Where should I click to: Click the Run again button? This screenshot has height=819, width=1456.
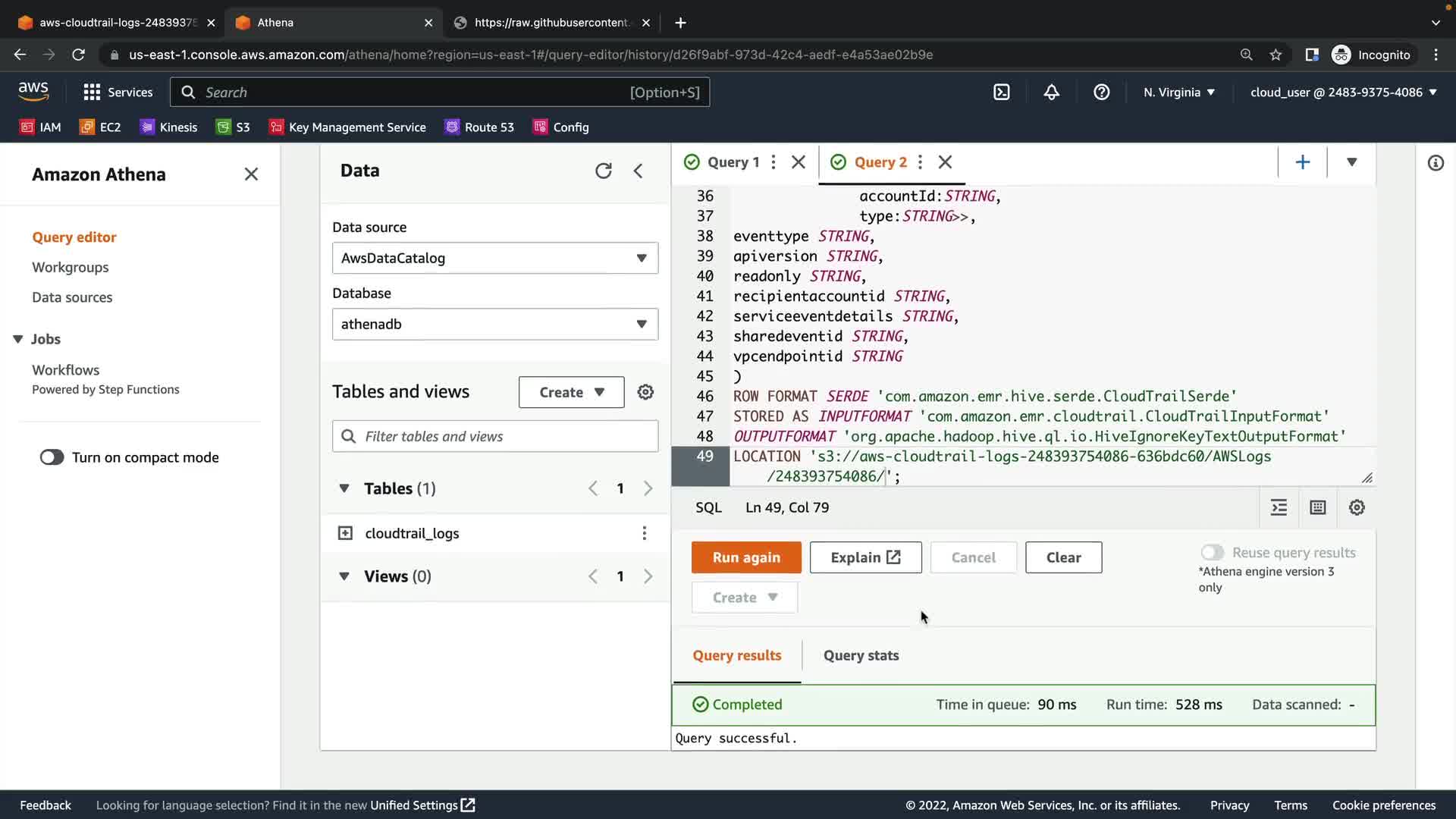click(745, 557)
